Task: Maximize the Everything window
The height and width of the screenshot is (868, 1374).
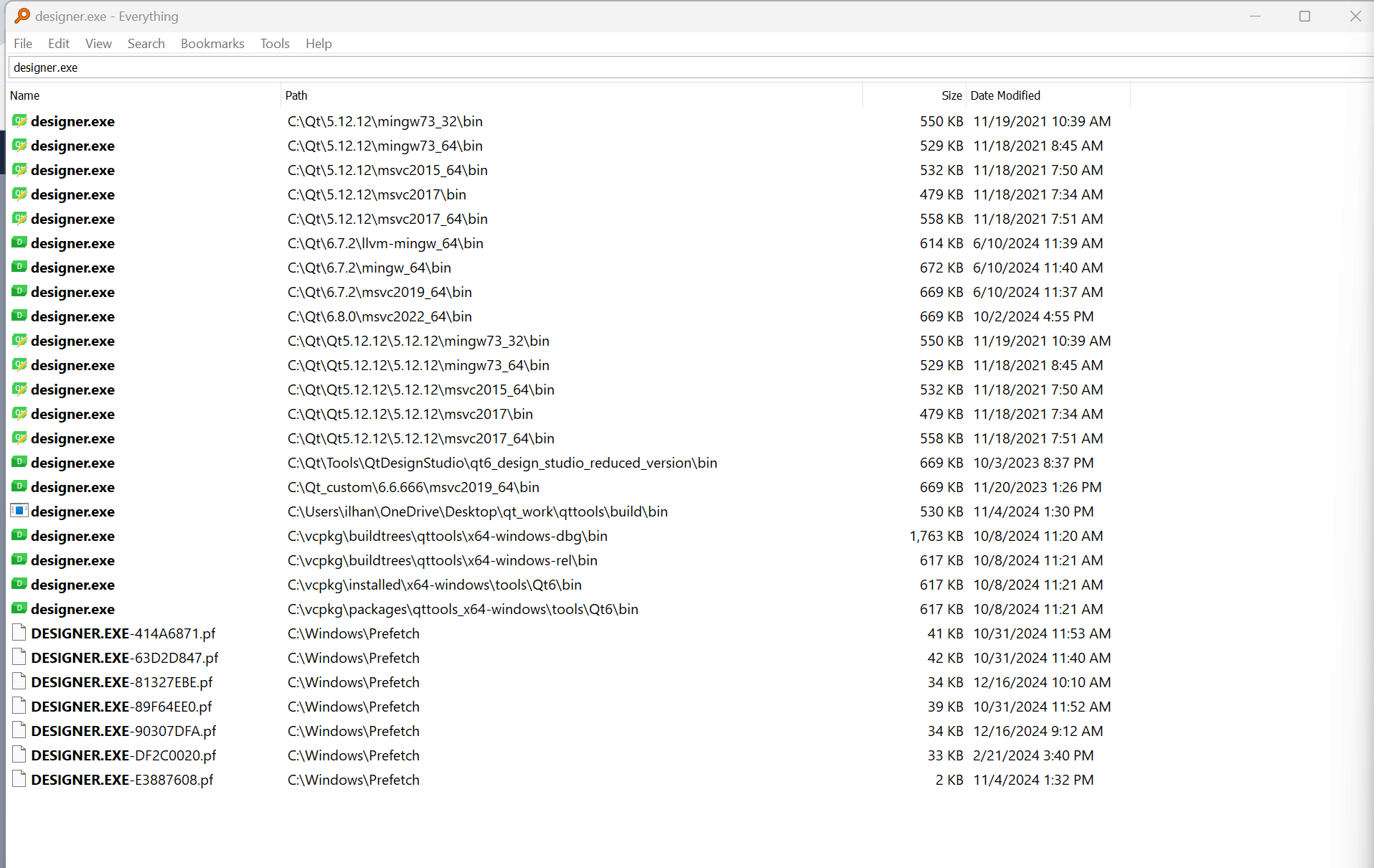Action: point(1304,16)
